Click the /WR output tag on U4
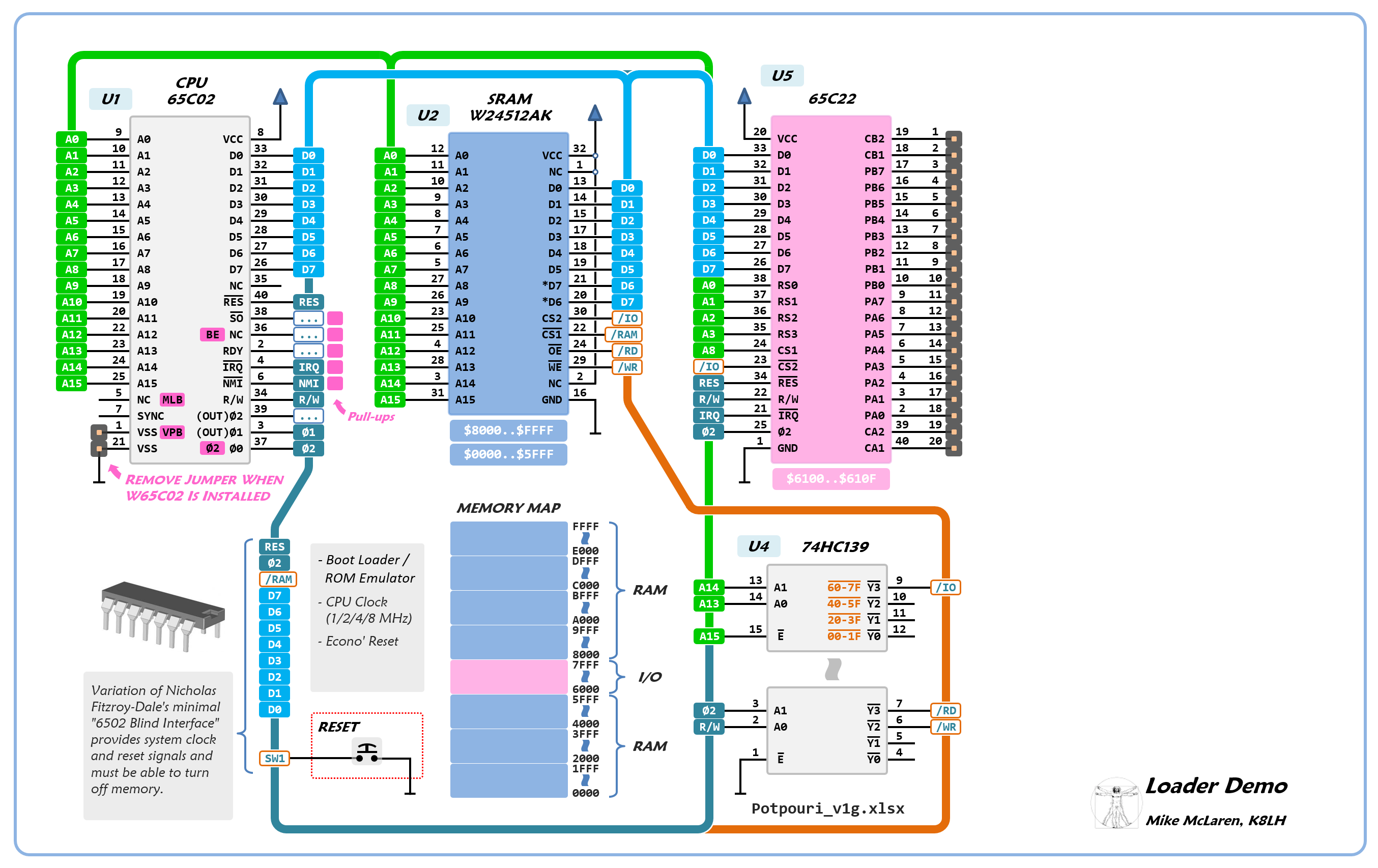This screenshot has width=1378, height=868. pyautogui.click(x=945, y=727)
